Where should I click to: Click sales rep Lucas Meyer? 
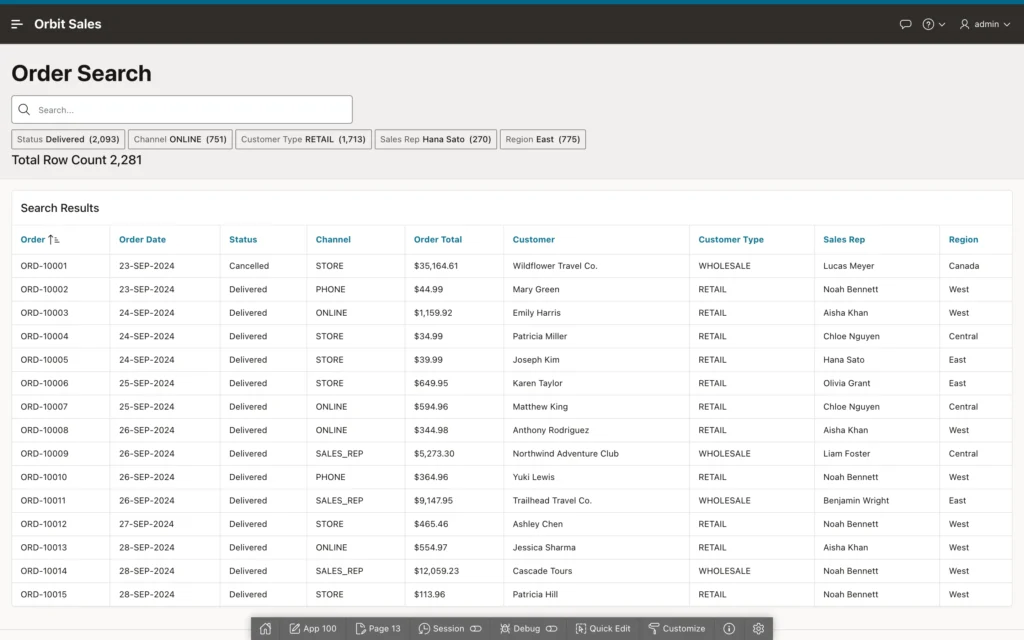pos(848,266)
